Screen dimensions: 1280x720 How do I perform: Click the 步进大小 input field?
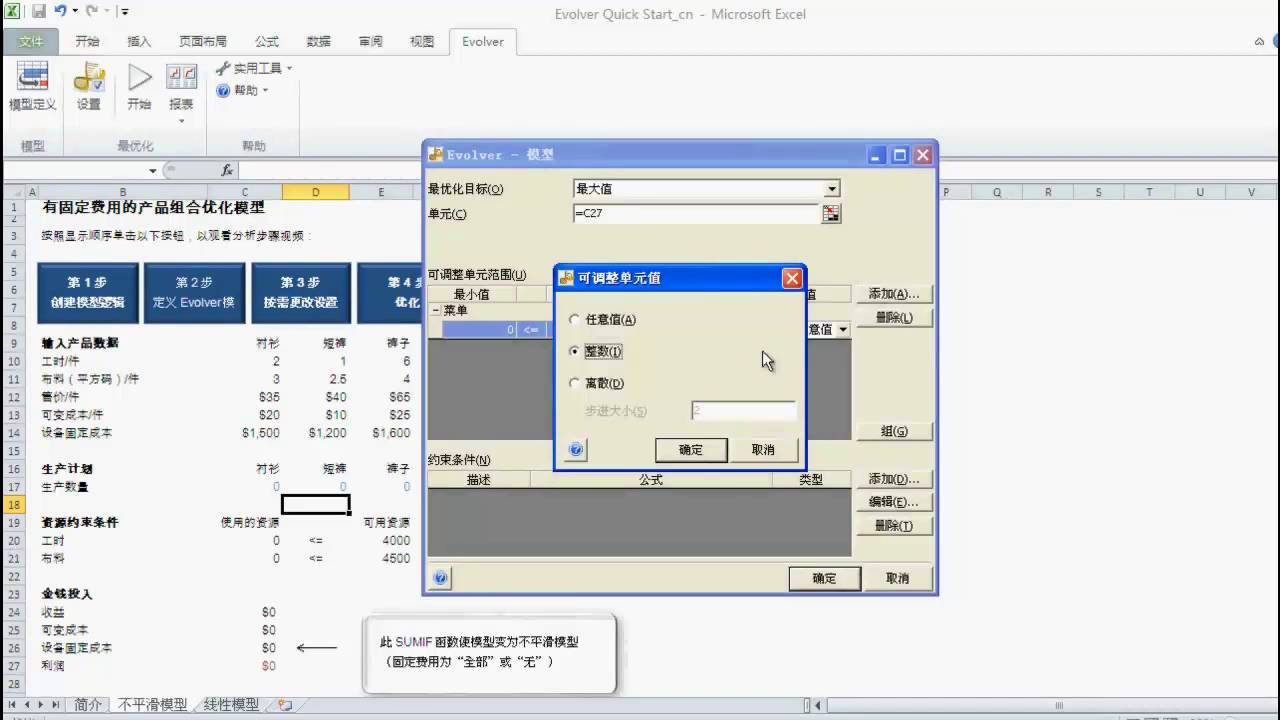coord(744,411)
